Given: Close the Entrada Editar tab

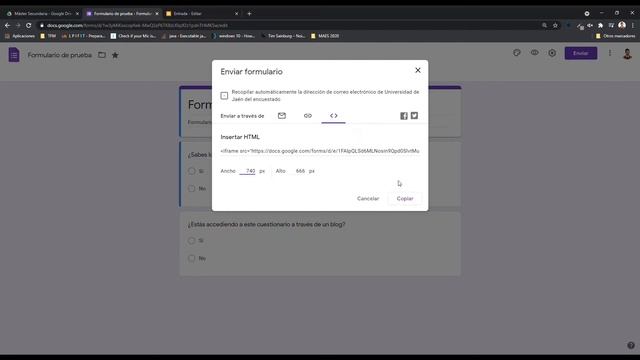Looking at the screenshot, I should tap(236, 14).
